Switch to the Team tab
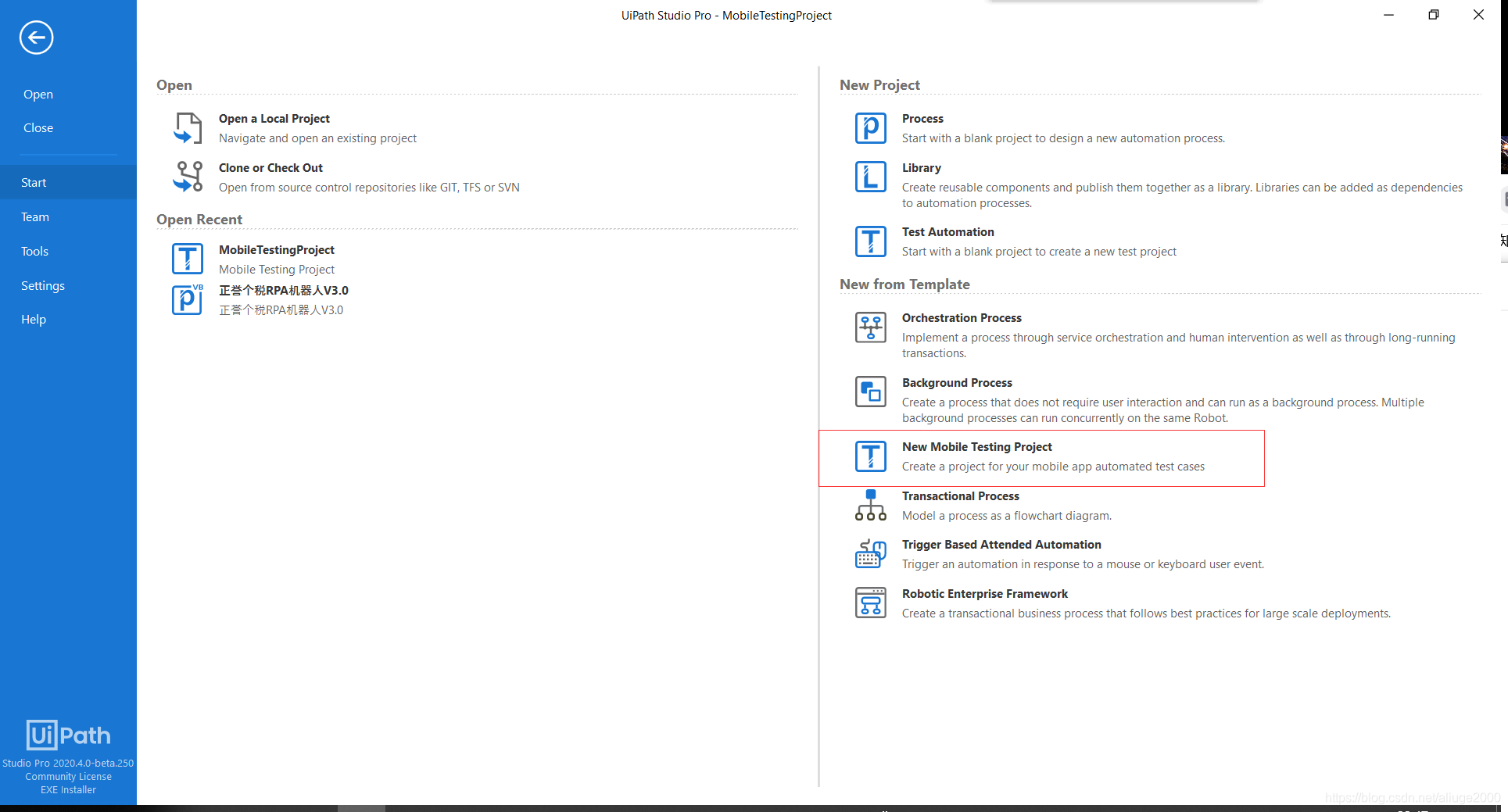 click(68, 216)
